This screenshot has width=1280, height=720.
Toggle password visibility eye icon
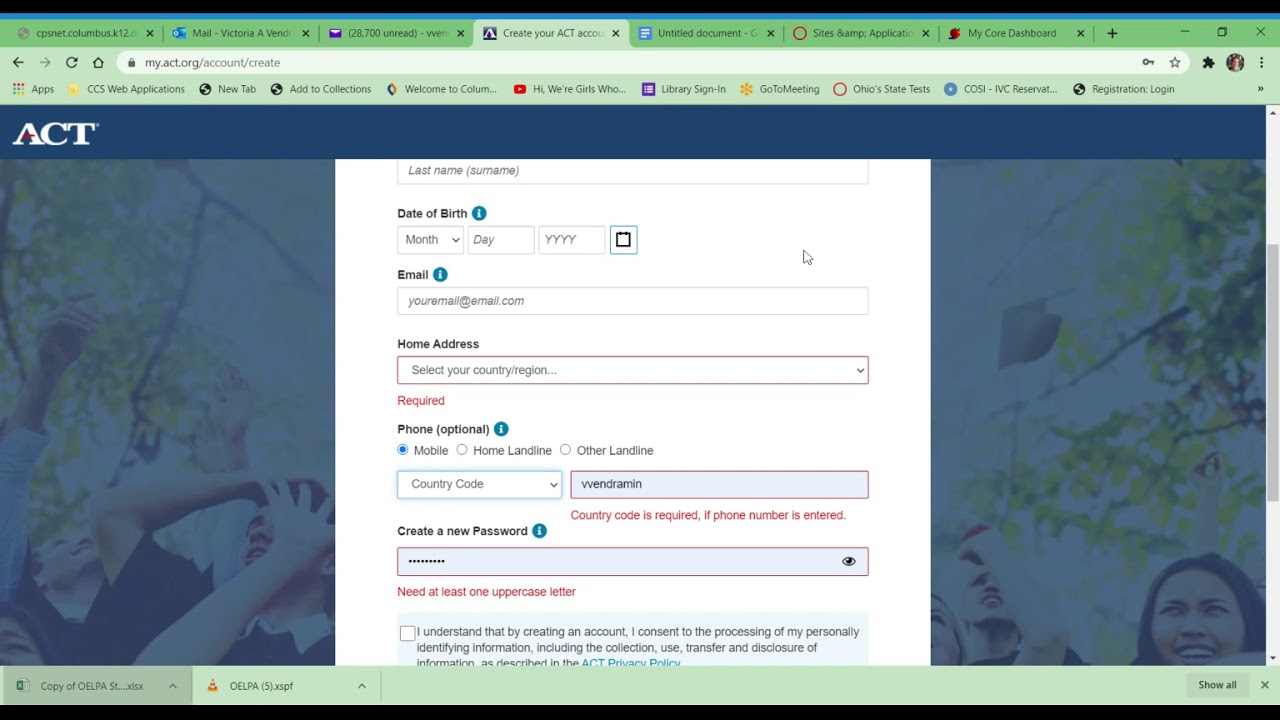(849, 561)
